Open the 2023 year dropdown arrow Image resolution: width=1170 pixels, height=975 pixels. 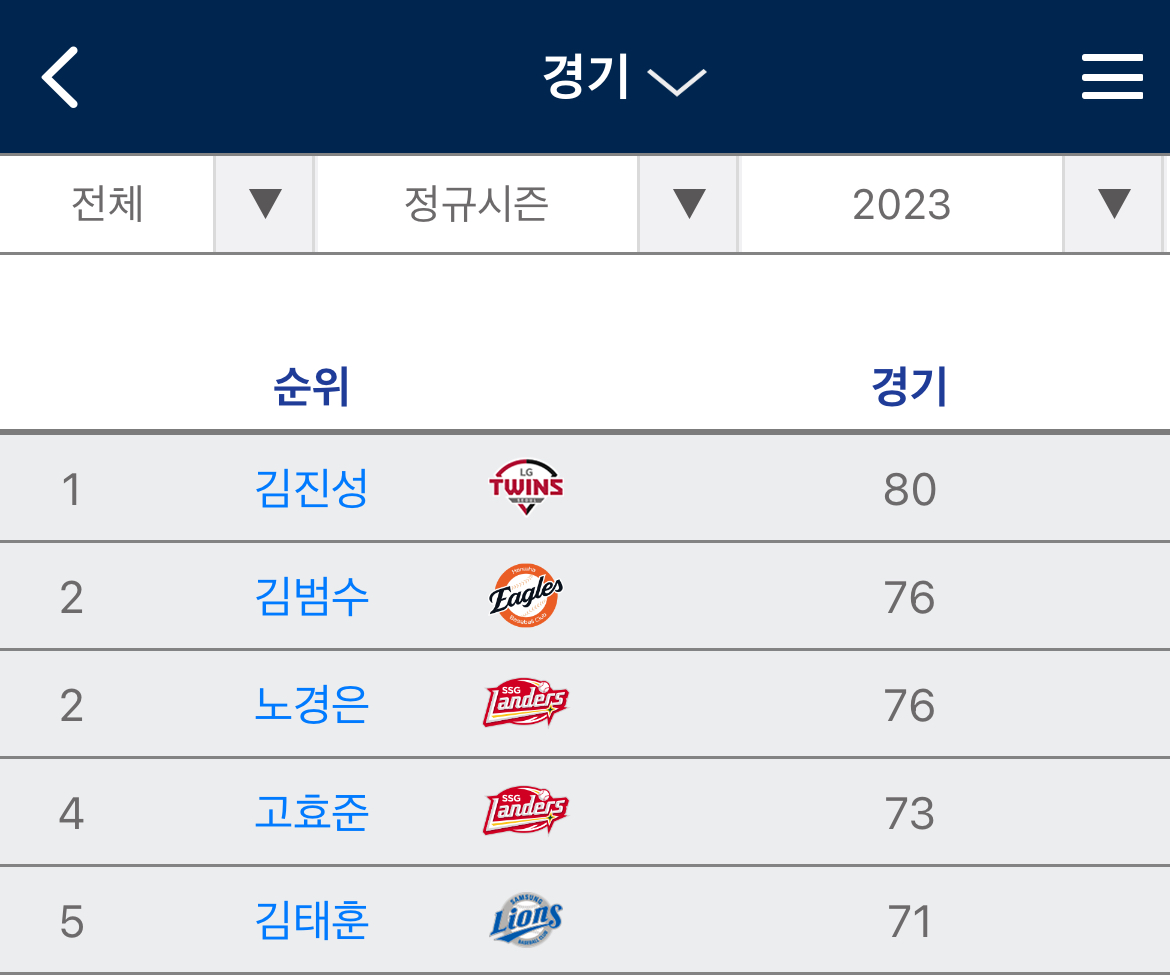[x=1113, y=204]
